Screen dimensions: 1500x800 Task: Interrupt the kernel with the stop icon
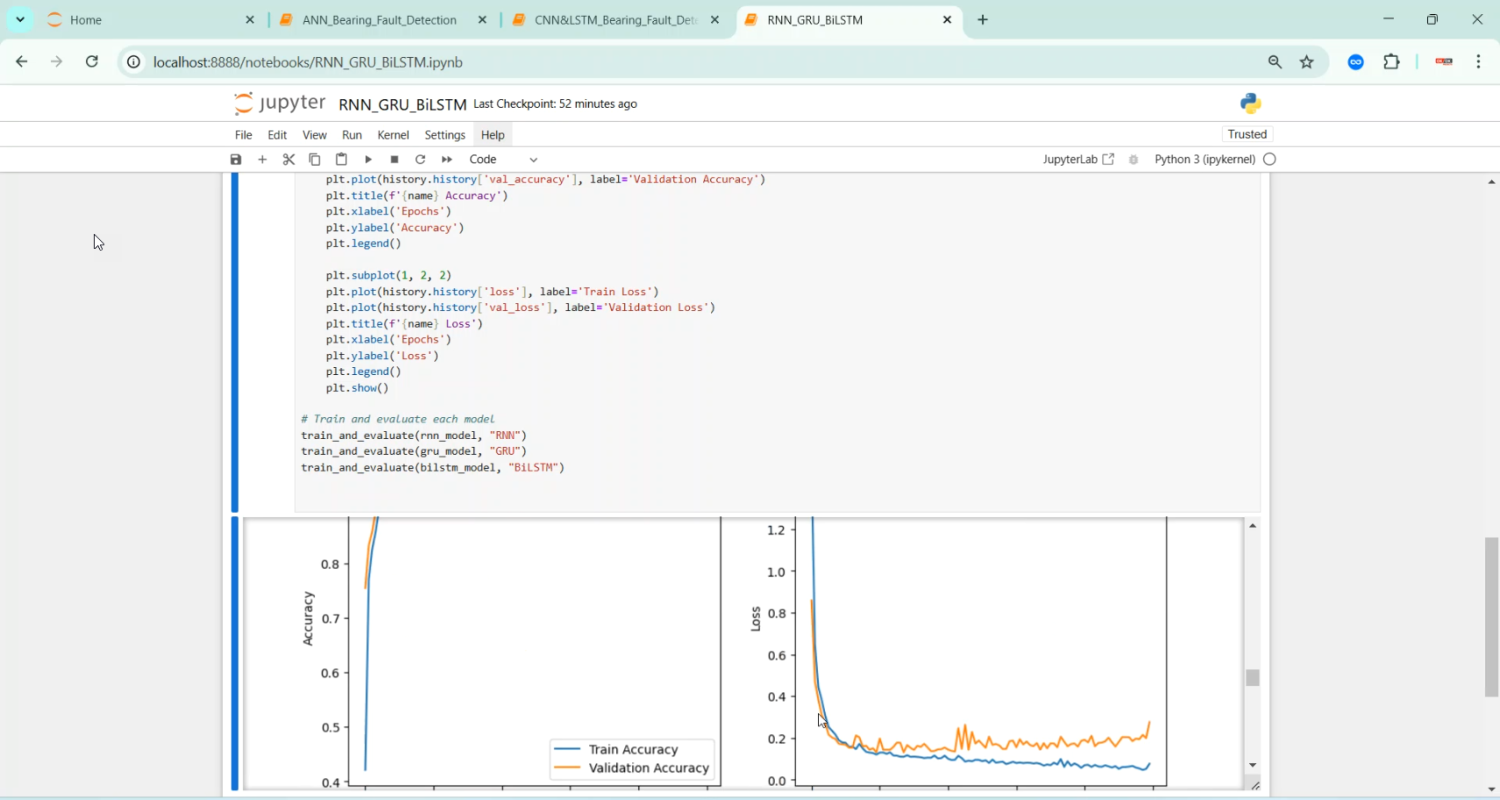tap(394, 159)
